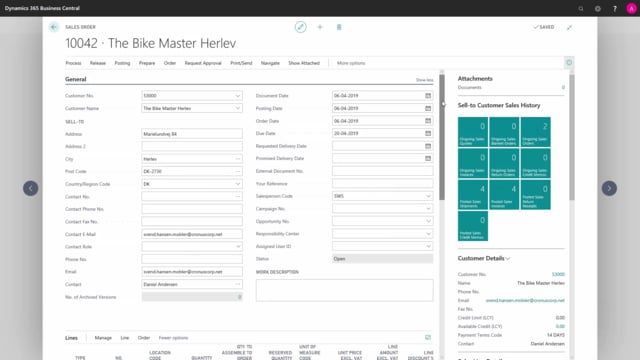Image resolution: width=640 pixels, height=360 pixels.
Task: Open the Responsibility Center dropdown
Action: coord(428,234)
